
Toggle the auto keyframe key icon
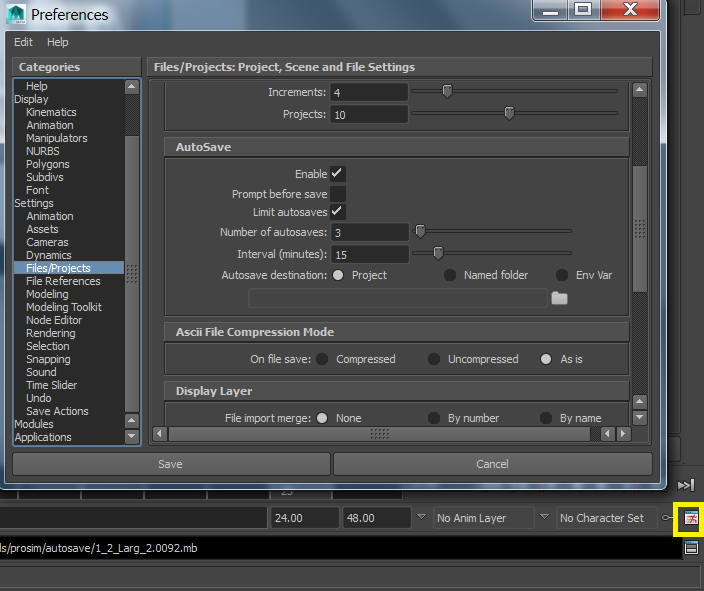coord(667,518)
